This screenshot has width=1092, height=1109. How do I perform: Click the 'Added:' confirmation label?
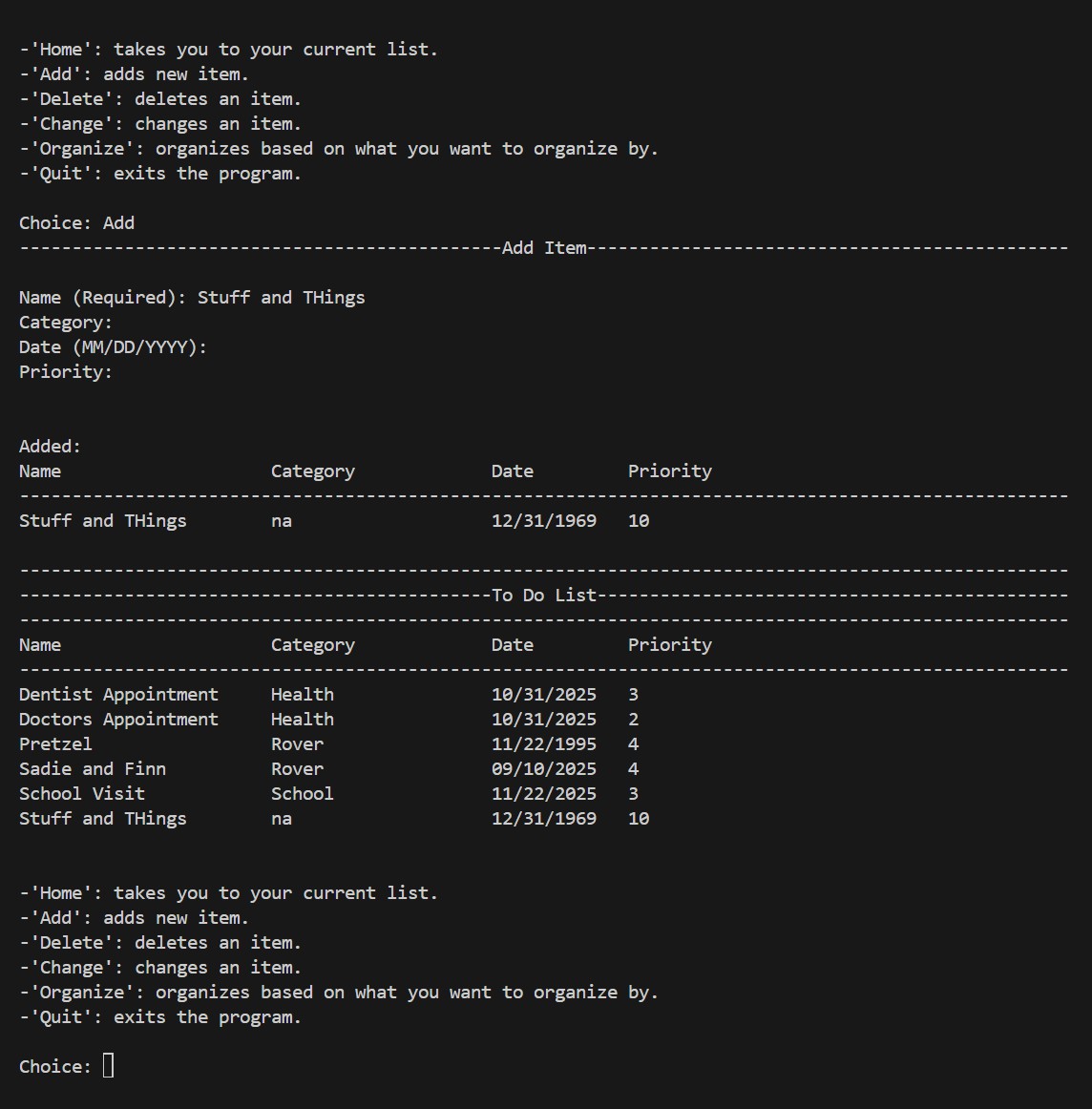pos(50,447)
